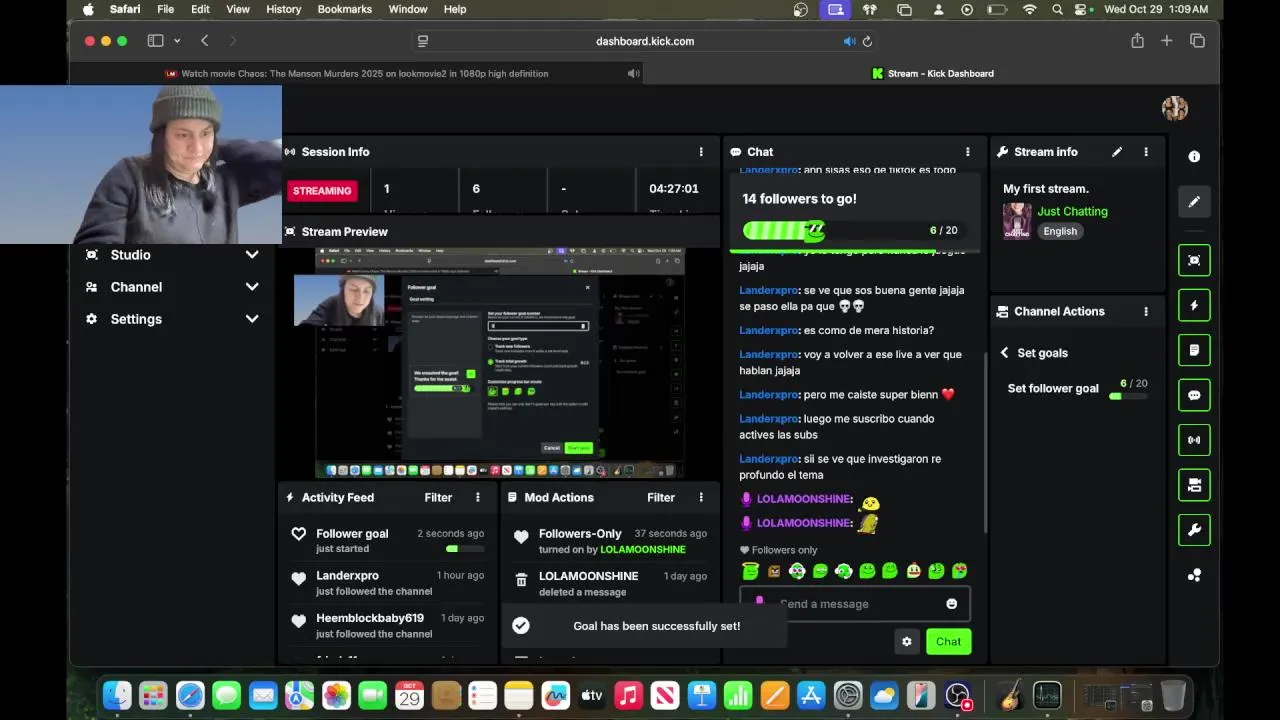Open Photos from the Dock
Screen dimensions: 1280x720
(x=336, y=695)
